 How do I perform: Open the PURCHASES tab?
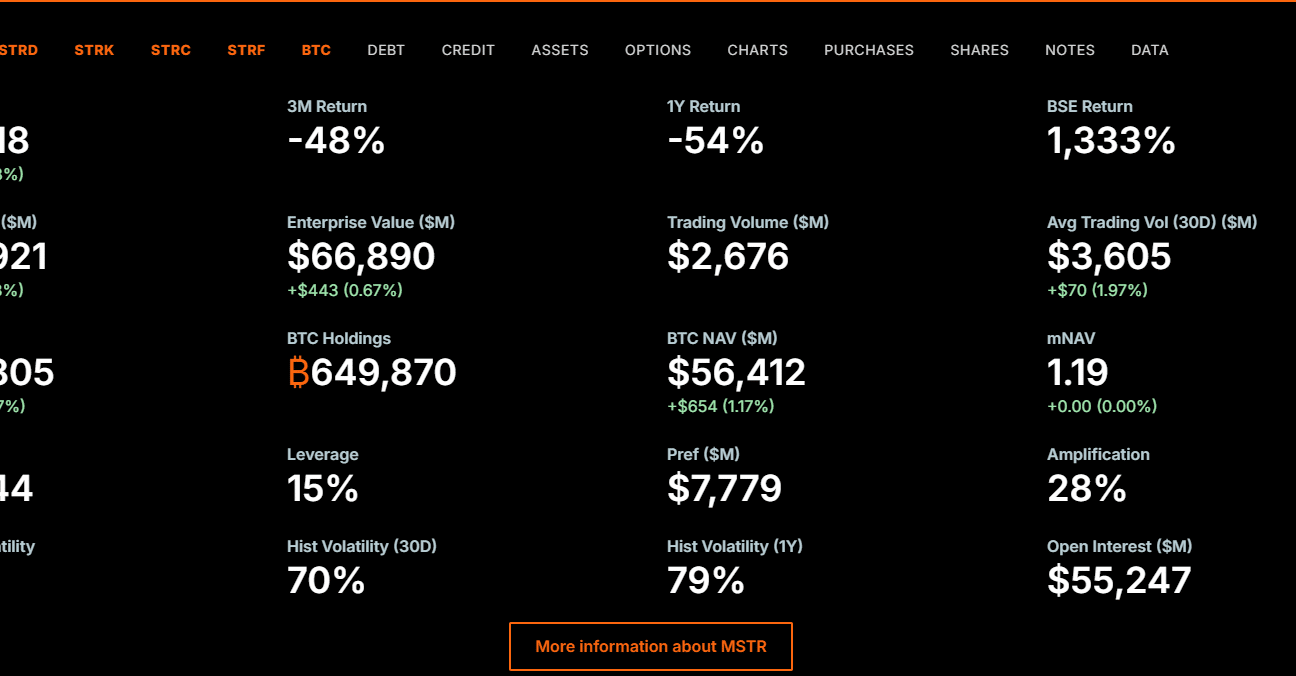[869, 50]
